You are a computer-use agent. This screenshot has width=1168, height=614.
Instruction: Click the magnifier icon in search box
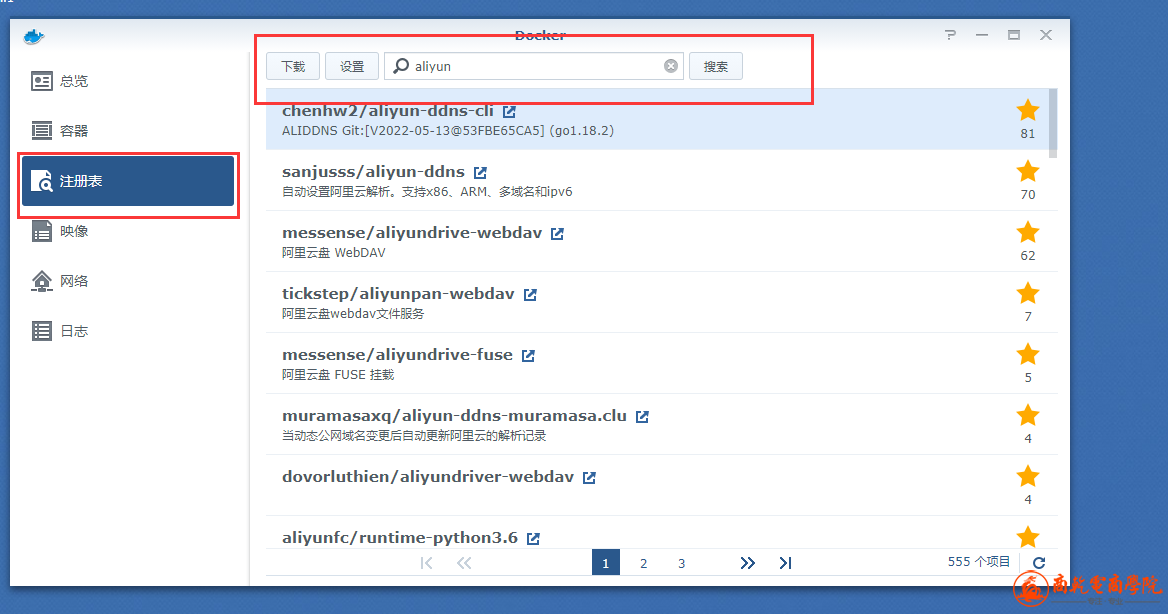401,66
